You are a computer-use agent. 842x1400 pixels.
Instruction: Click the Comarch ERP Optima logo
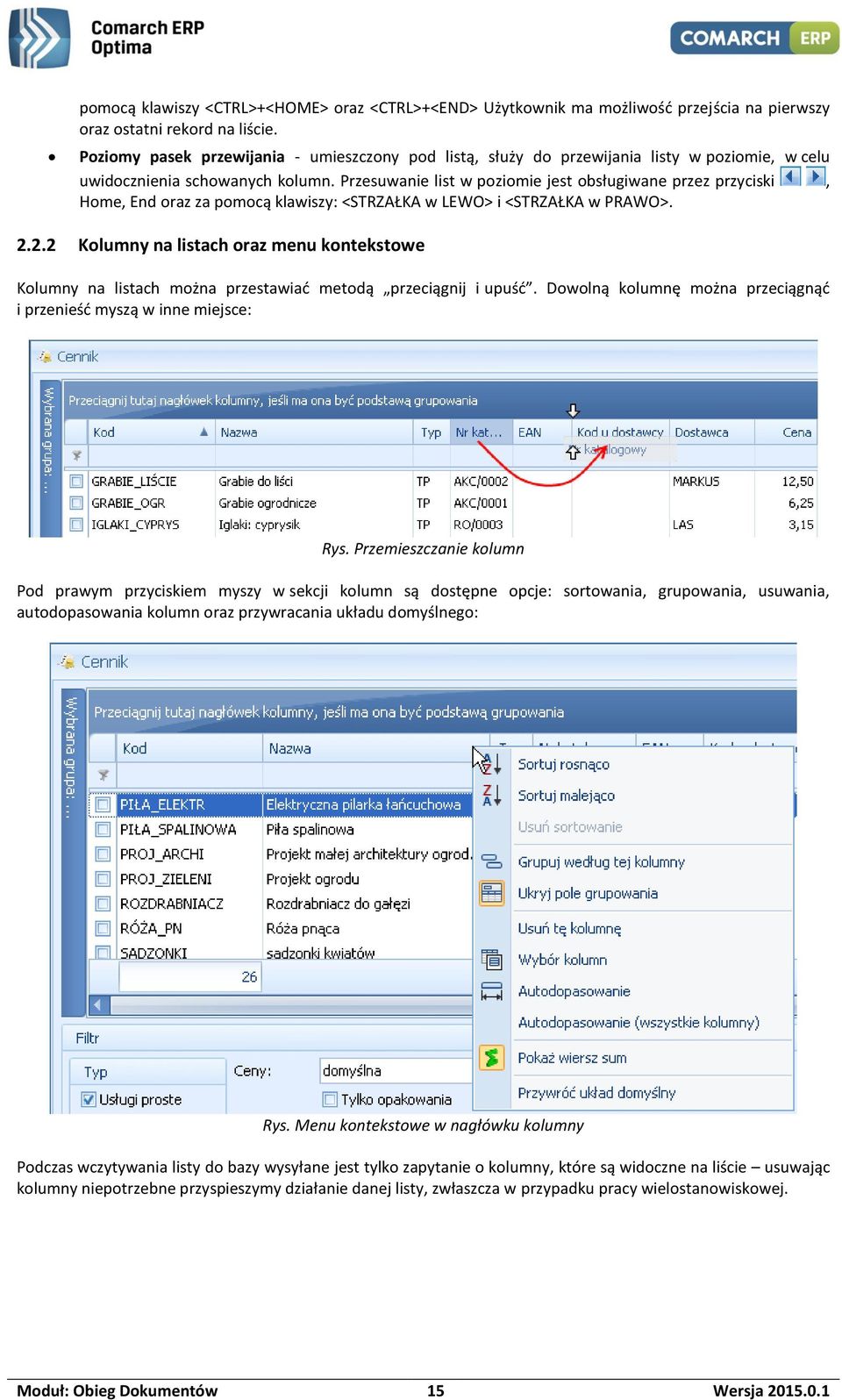click(107, 38)
